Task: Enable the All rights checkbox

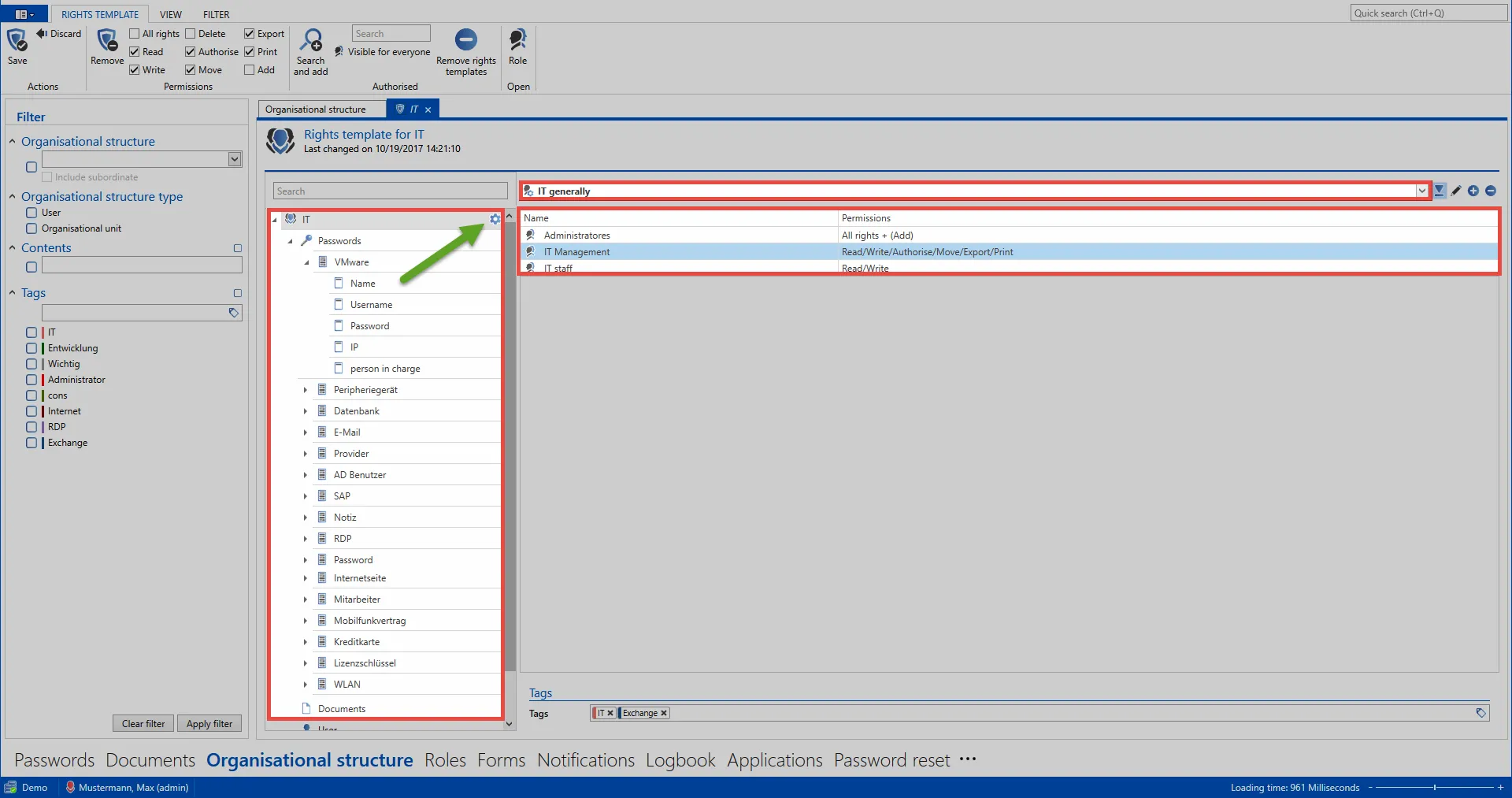Action: (x=135, y=34)
